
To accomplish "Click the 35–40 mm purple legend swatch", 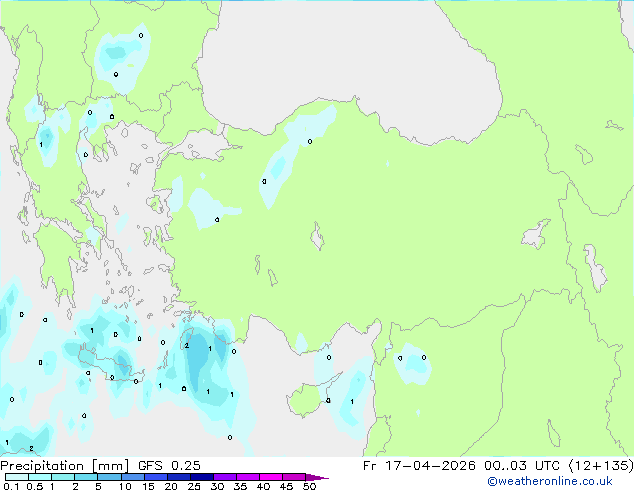I will [x=248, y=477].
